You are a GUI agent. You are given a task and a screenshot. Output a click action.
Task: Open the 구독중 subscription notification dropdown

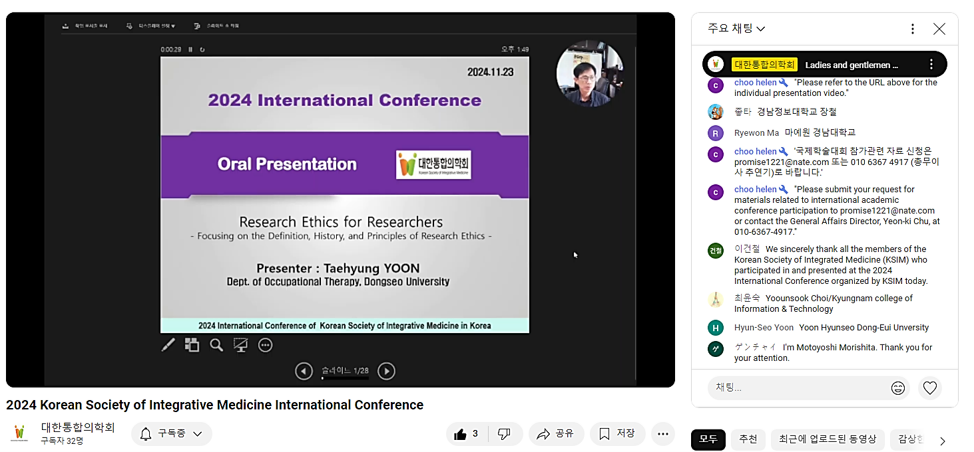point(172,434)
